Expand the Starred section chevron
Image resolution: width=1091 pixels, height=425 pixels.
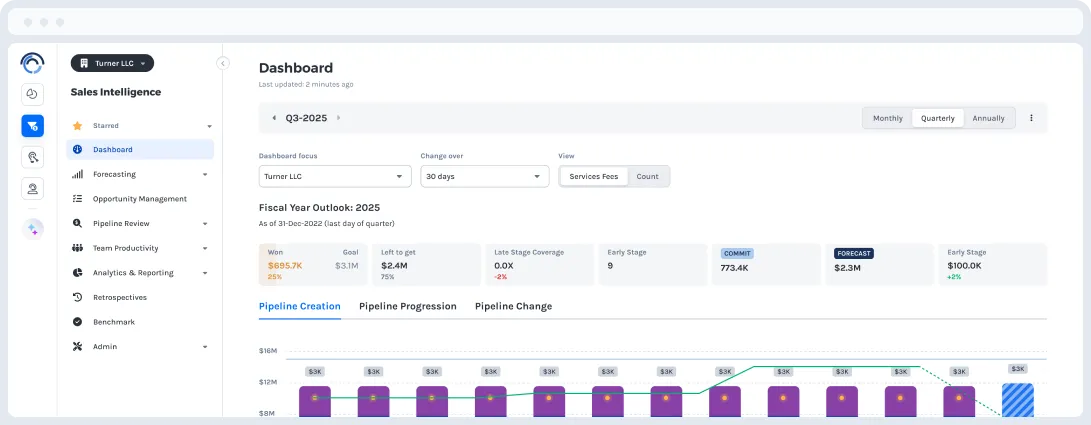click(209, 127)
